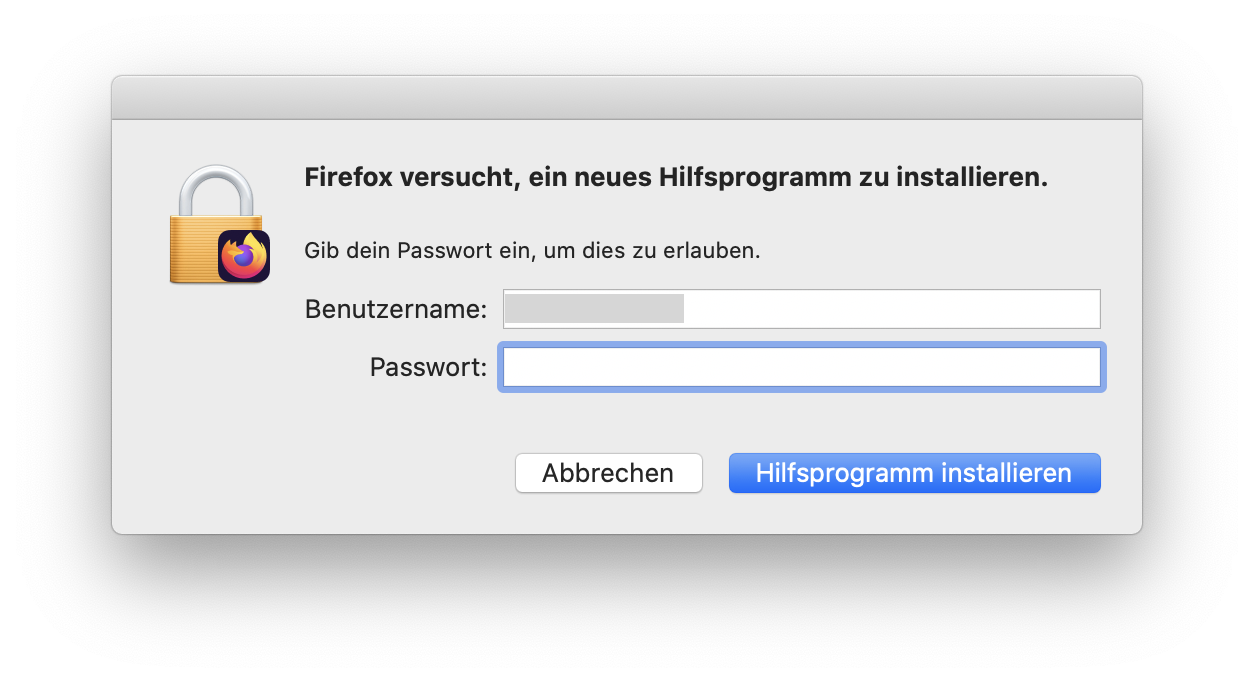The height and width of the screenshot is (682, 1254).
Task: Click the Firefox logo badge on padlock
Action: pos(244,256)
